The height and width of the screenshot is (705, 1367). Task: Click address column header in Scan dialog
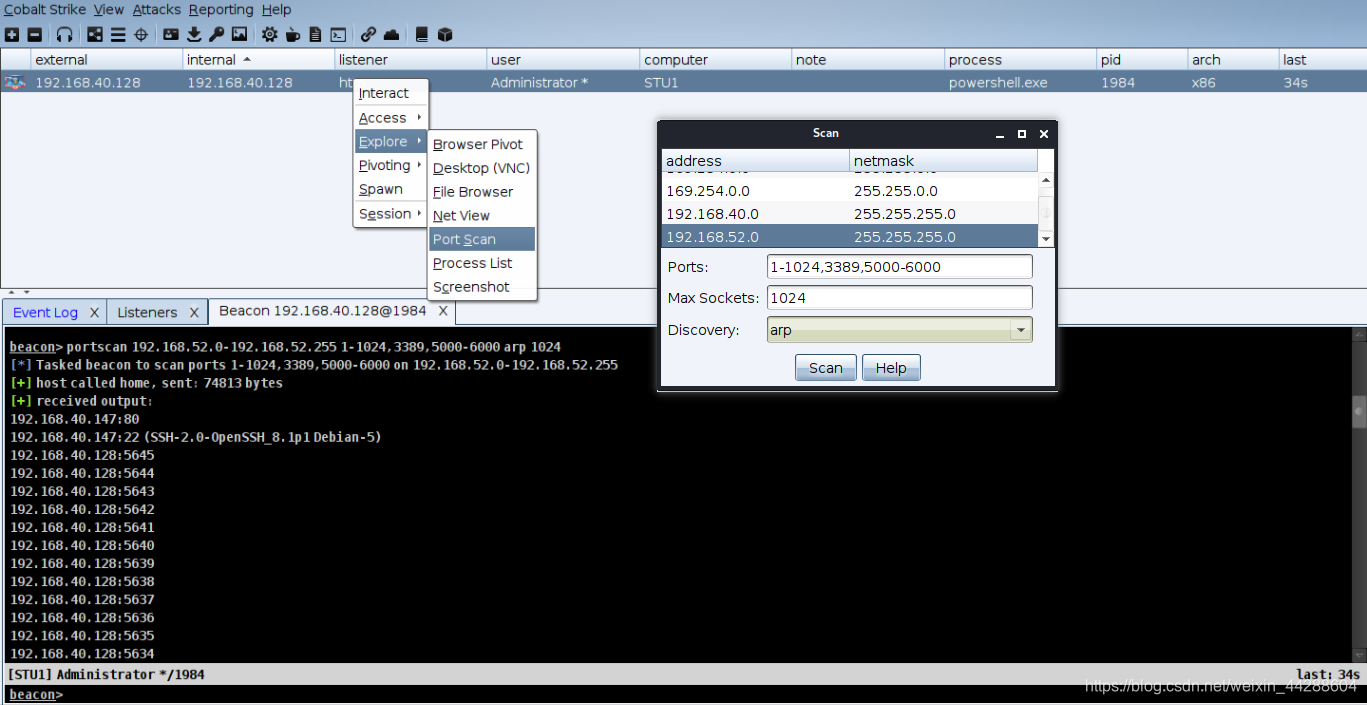[x=755, y=160]
